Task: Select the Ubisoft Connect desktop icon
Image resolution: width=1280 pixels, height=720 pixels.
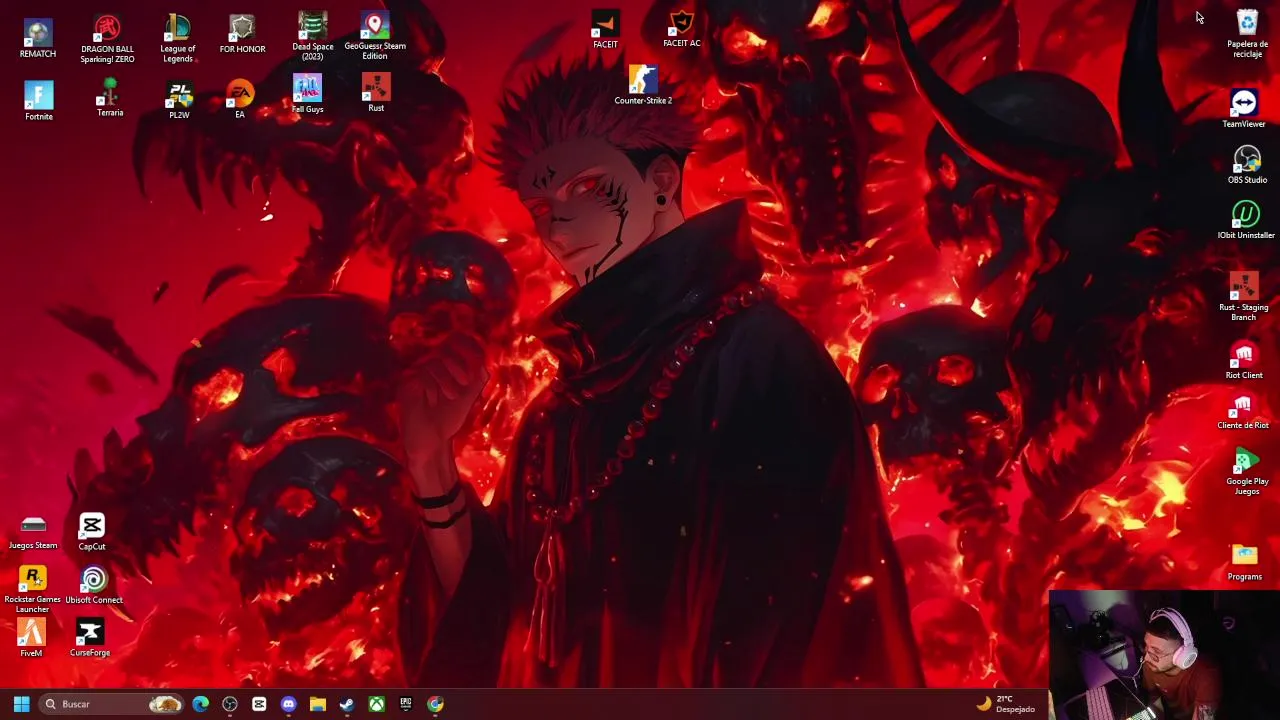Action: [x=94, y=586]
